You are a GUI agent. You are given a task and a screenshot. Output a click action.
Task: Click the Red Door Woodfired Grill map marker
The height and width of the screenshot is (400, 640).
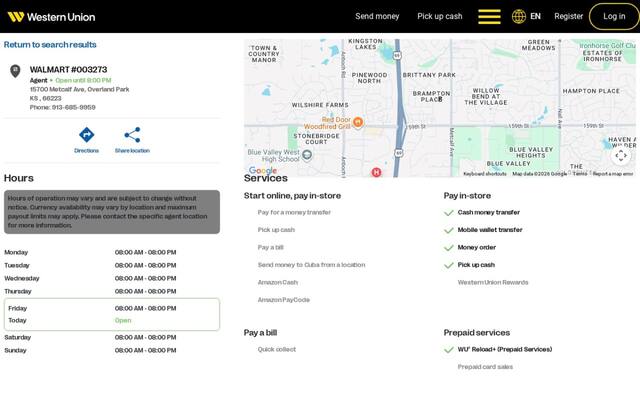[x=358, y=122]
